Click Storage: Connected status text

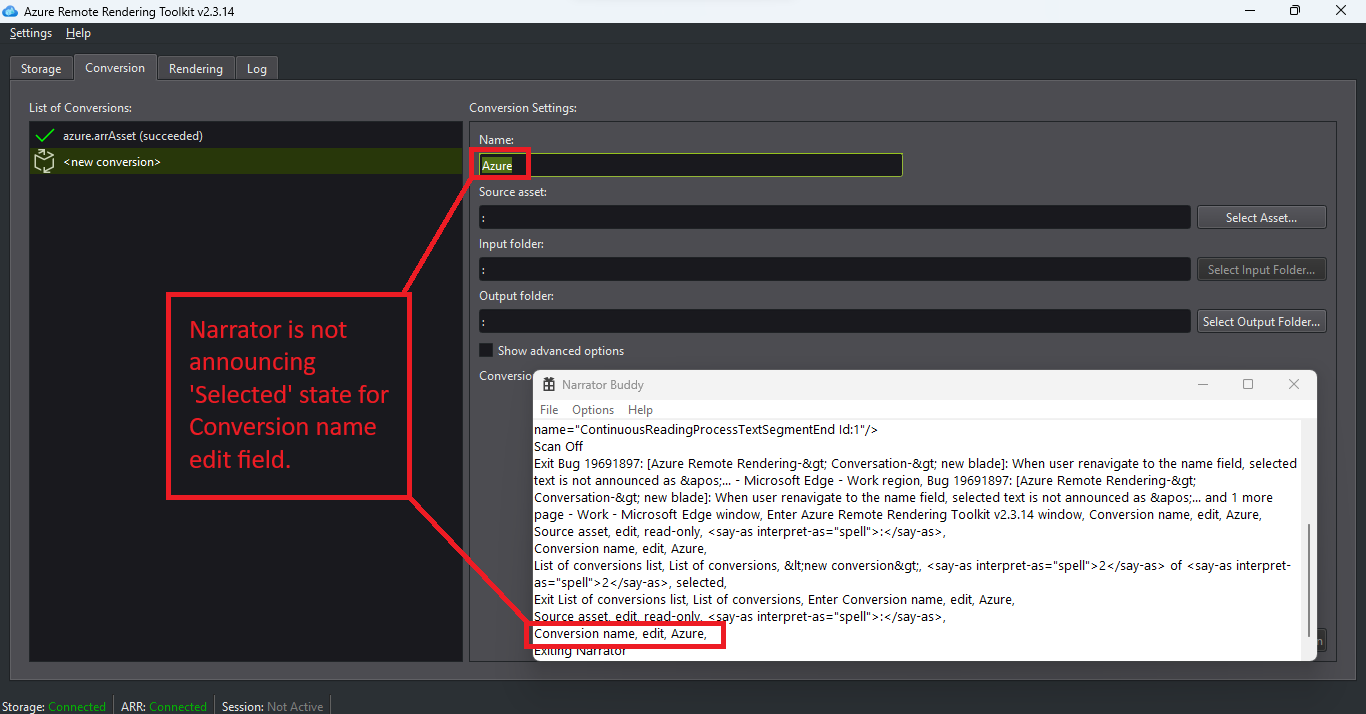[55, 706]
